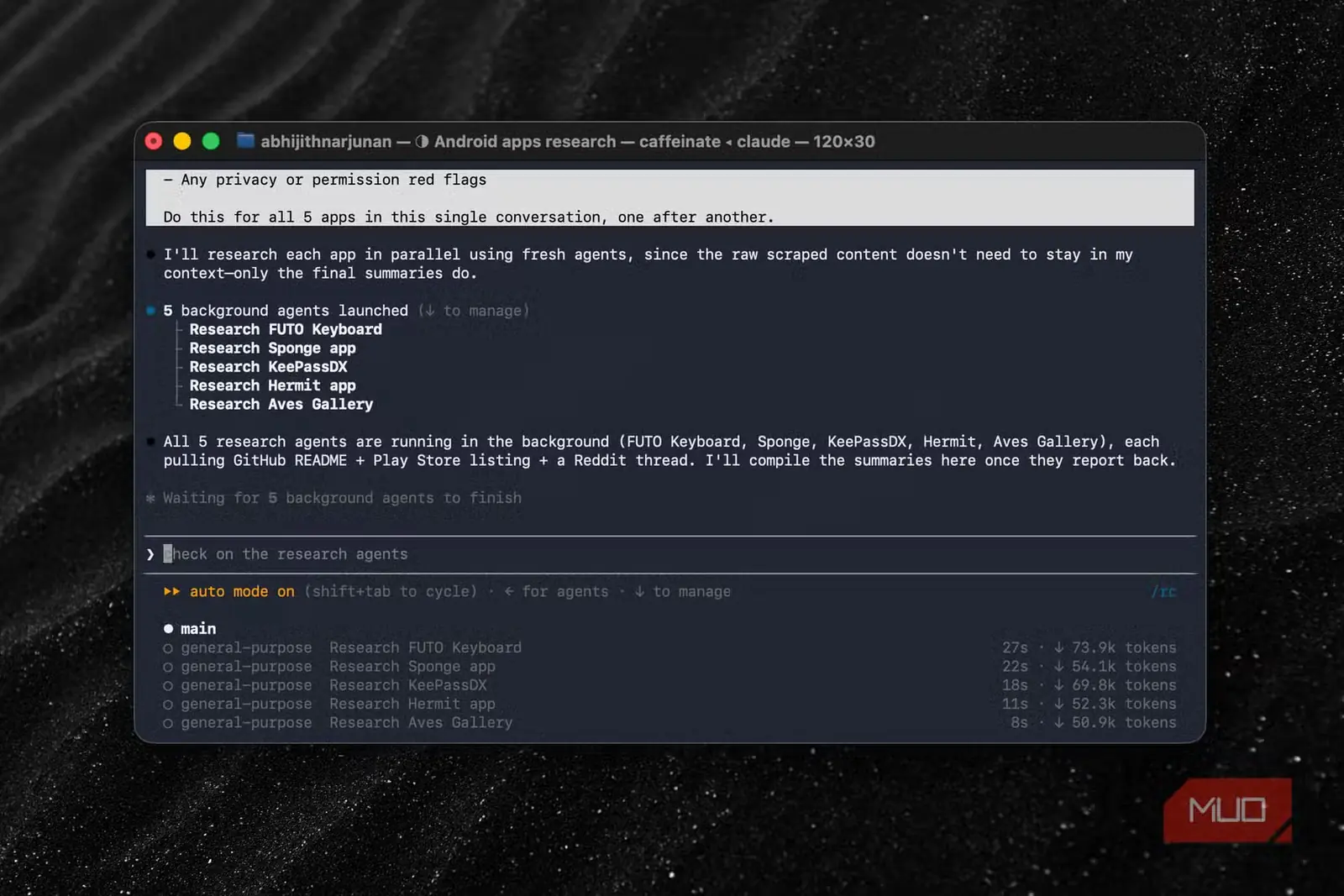
Task: Select the 'main' agent bullet
Action: point(168,628)
